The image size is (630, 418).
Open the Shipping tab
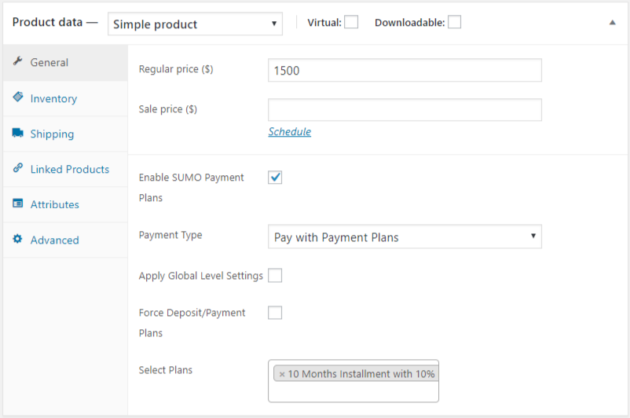pos(65,134)
